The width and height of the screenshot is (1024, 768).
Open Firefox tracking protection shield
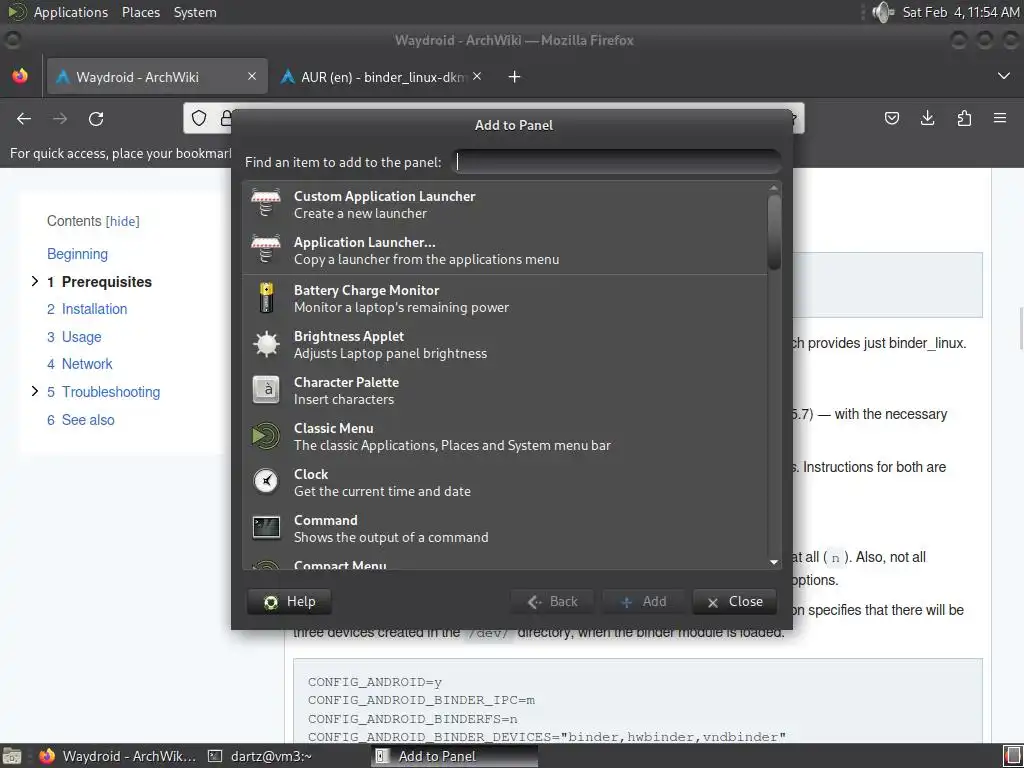click(x=199, y=118)
